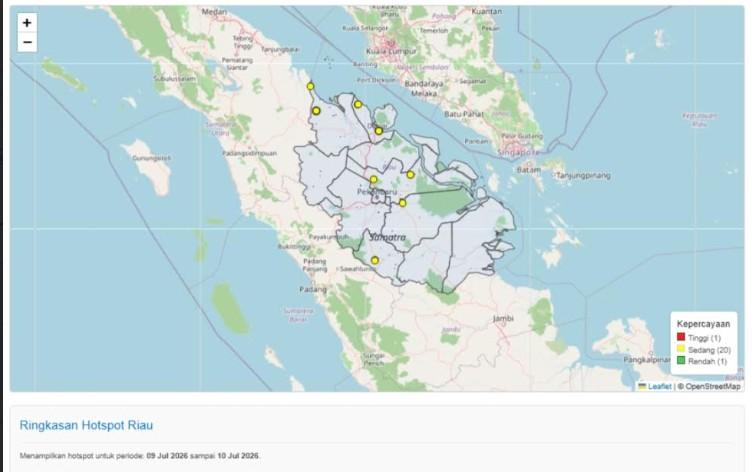Open the OpenStreetMap attribution link
This screenshot has width=756, height=472.
coord(713,386)
